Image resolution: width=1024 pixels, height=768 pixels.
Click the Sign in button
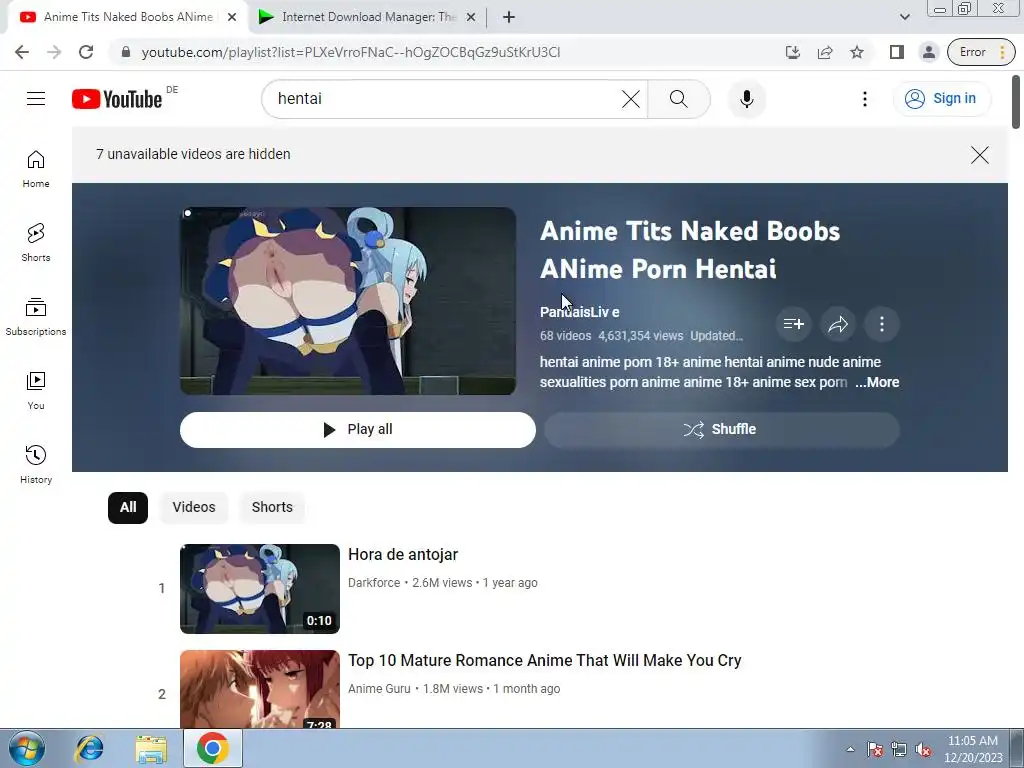tap(941, 99)
